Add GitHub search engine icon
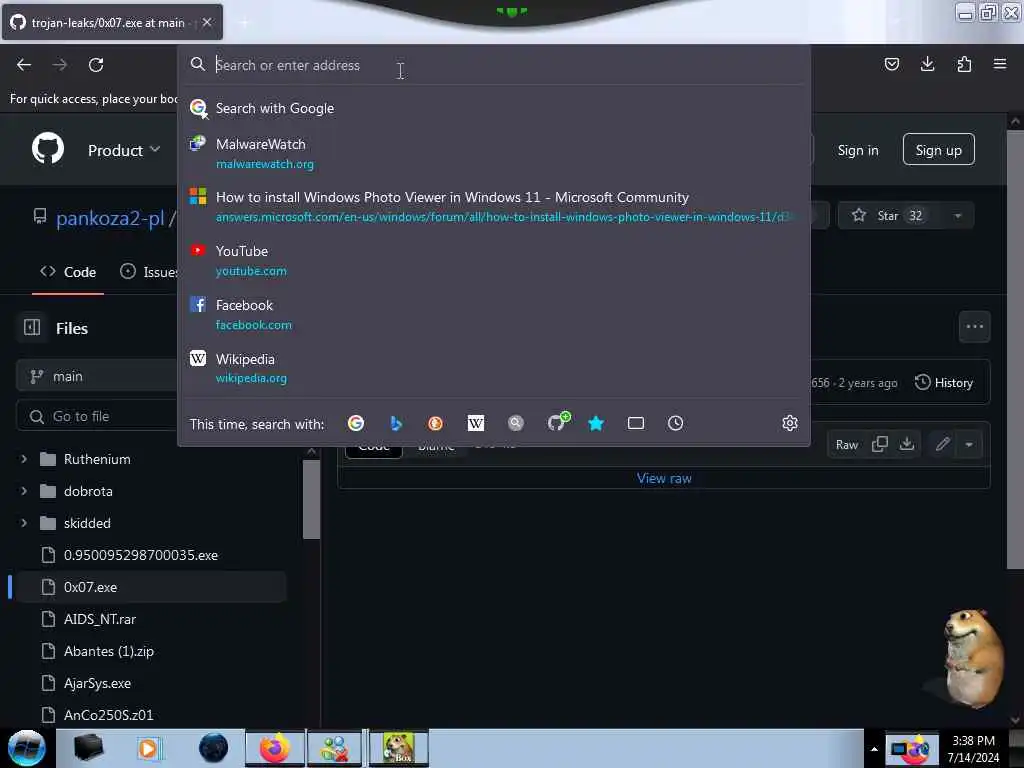 (x=558, y=422)
